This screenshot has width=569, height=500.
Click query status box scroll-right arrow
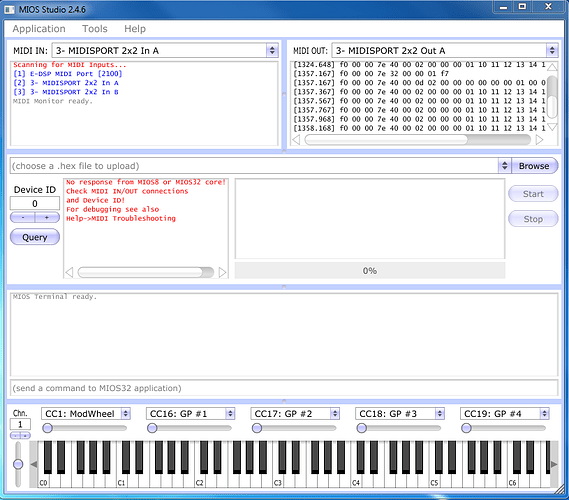pos(222,272)
